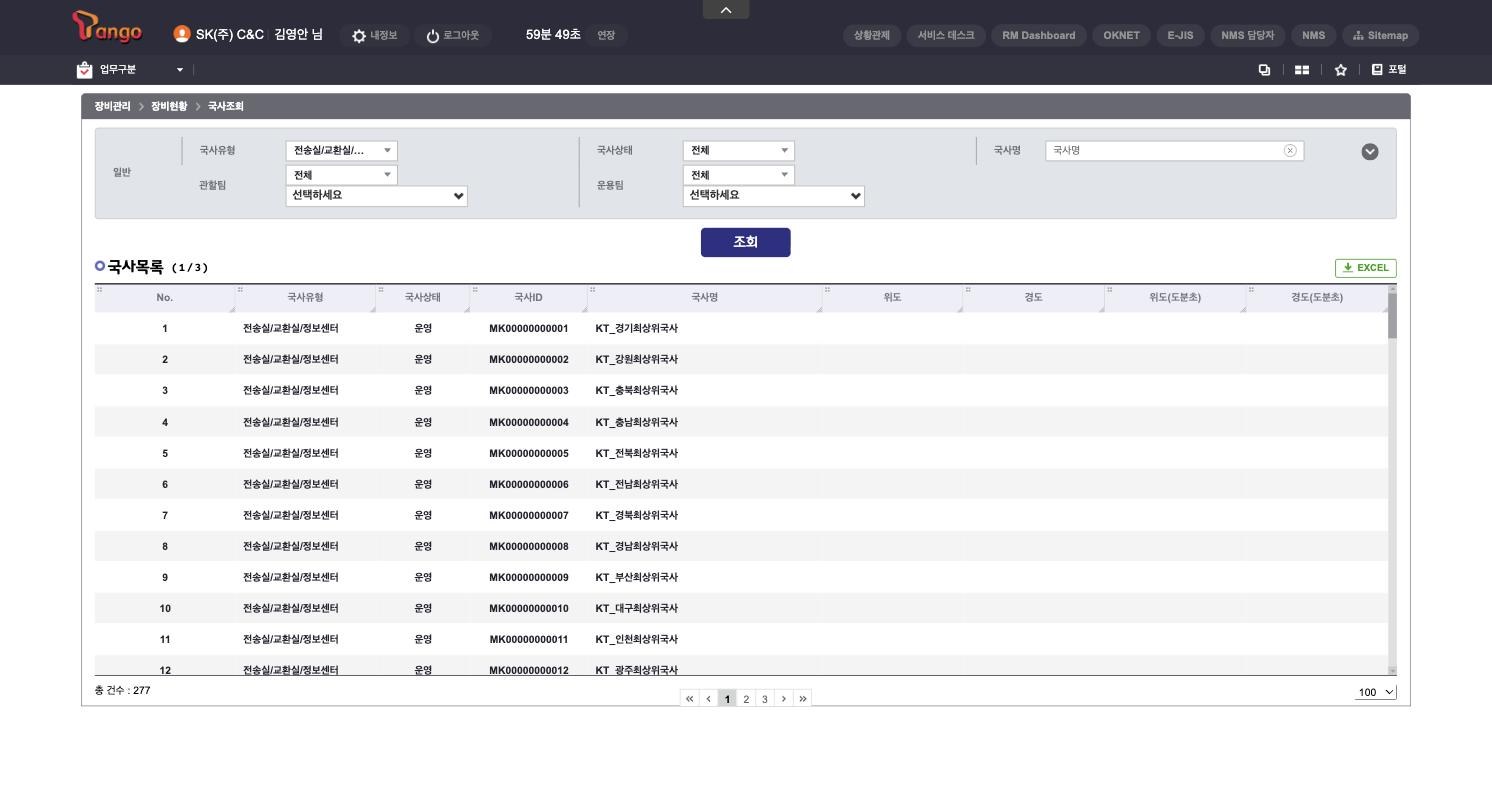This screenshot has height=812, width=1492.
Task: Click the table vertical scrollbar thumb
Action: [x=1392, y=315]
